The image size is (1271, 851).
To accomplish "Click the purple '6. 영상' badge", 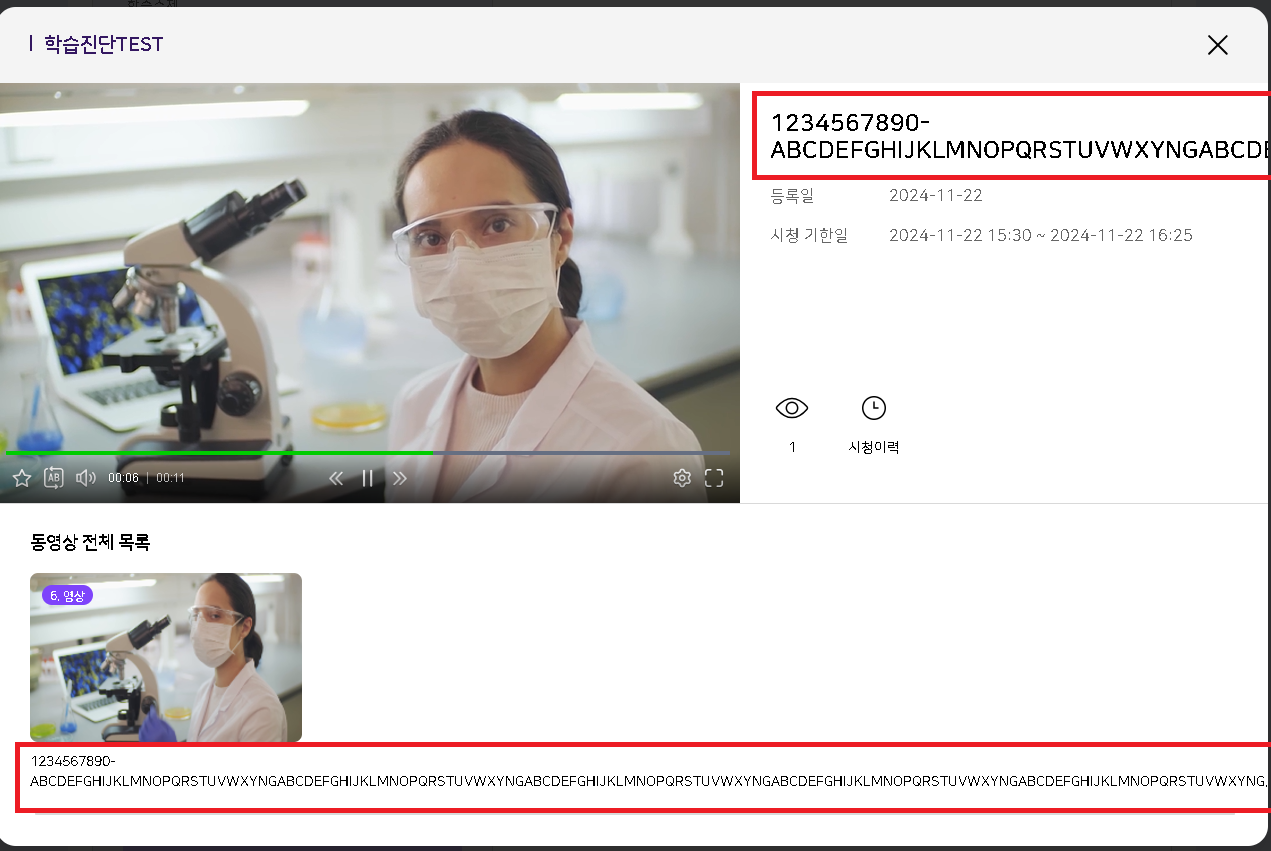I will [67, 596].
